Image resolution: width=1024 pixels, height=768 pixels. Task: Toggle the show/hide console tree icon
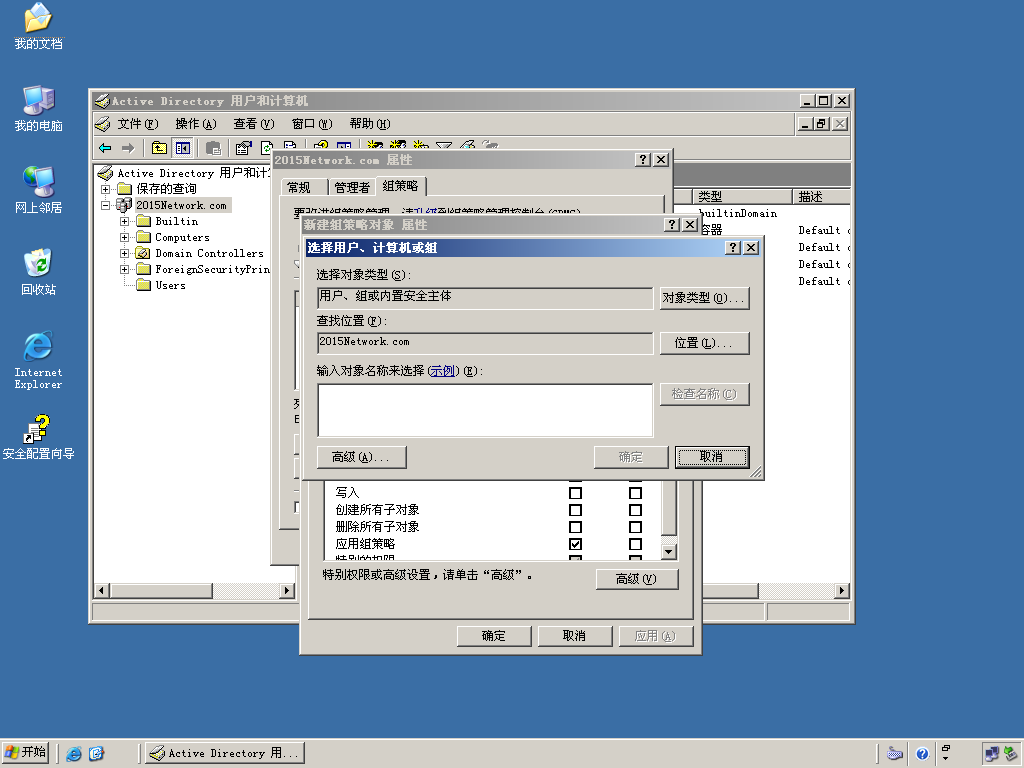(183, 148)
